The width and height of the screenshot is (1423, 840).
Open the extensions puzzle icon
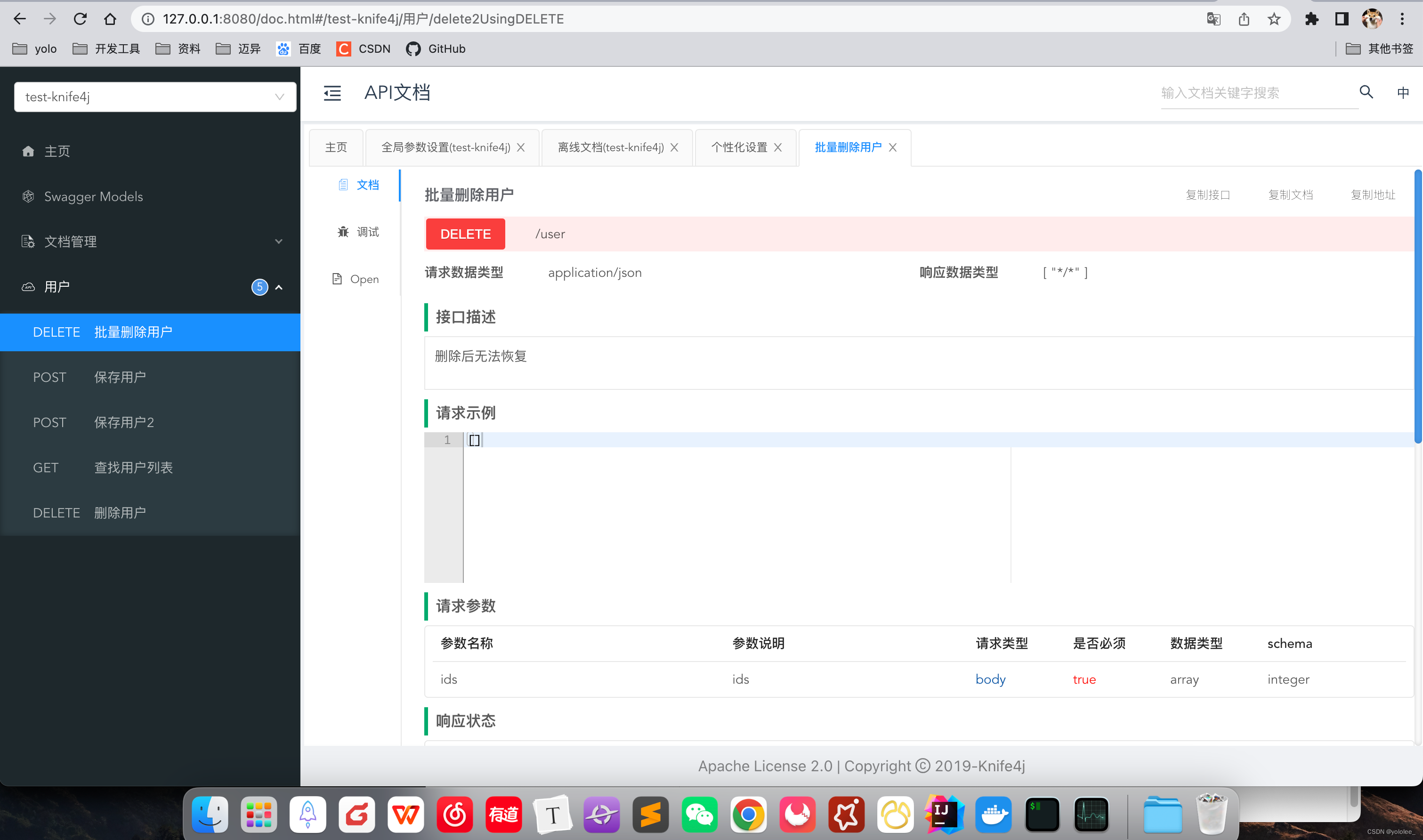tap(1311, 19)
